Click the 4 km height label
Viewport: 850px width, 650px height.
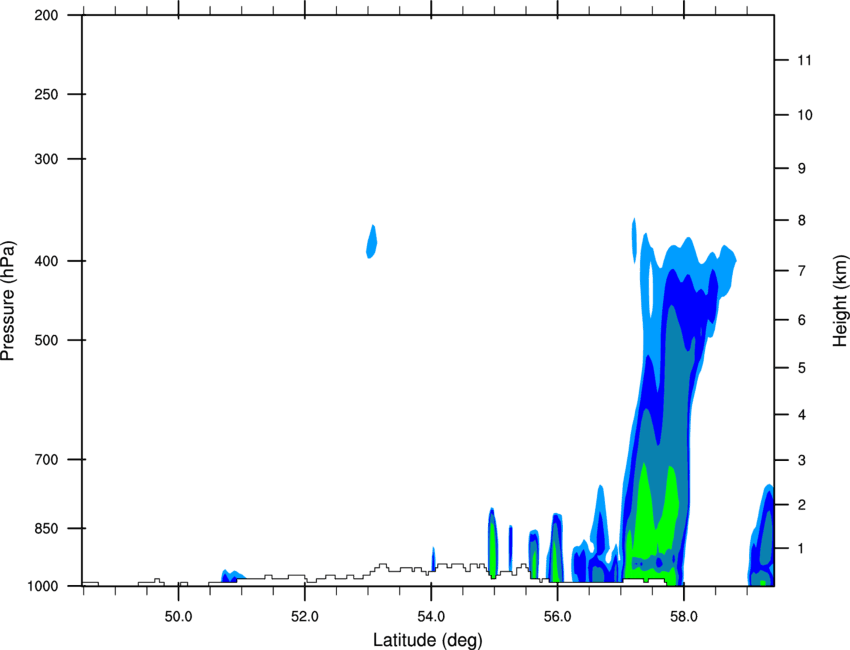coord(802,415)
